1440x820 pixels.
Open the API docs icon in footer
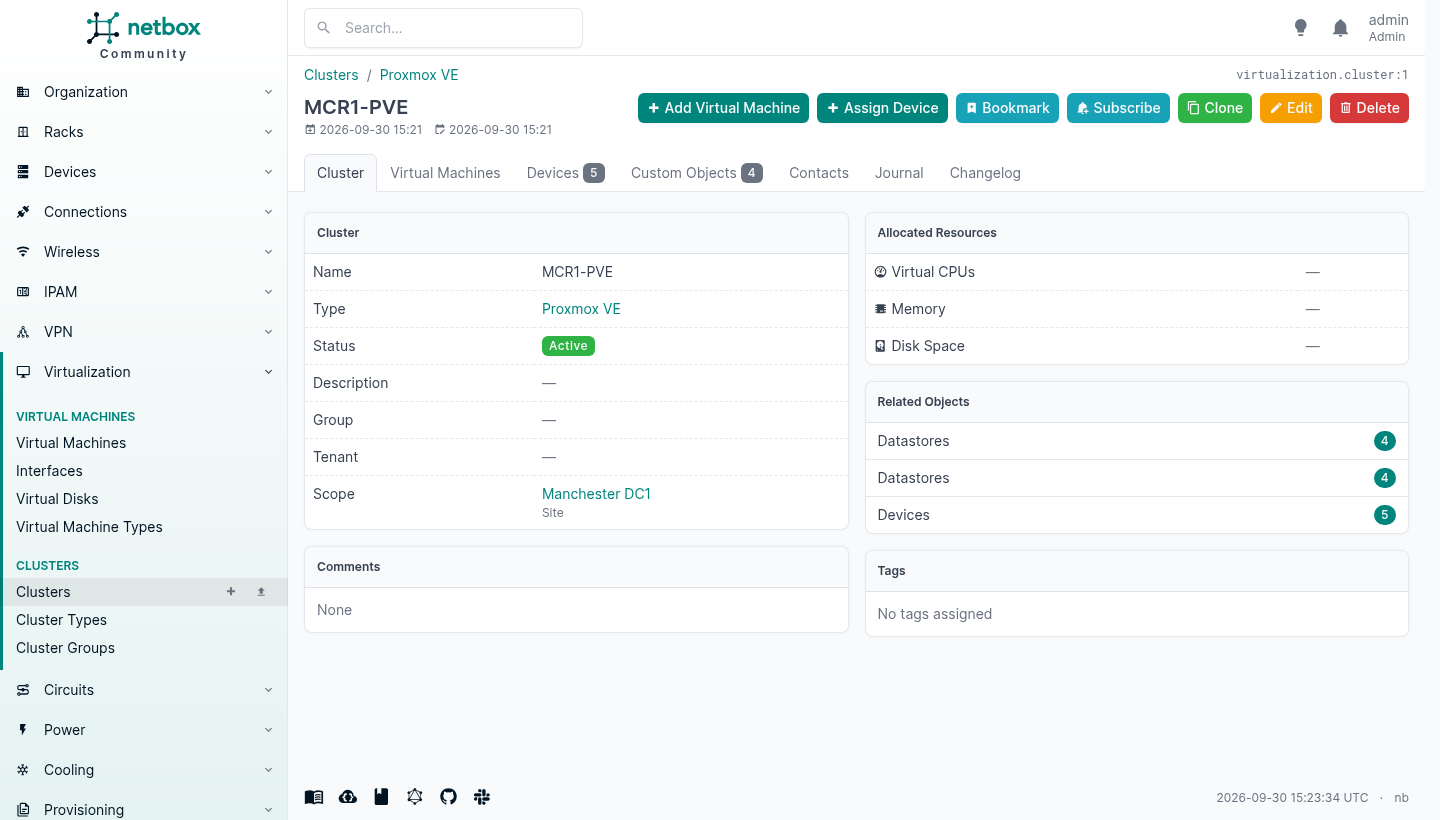(381, 797)
